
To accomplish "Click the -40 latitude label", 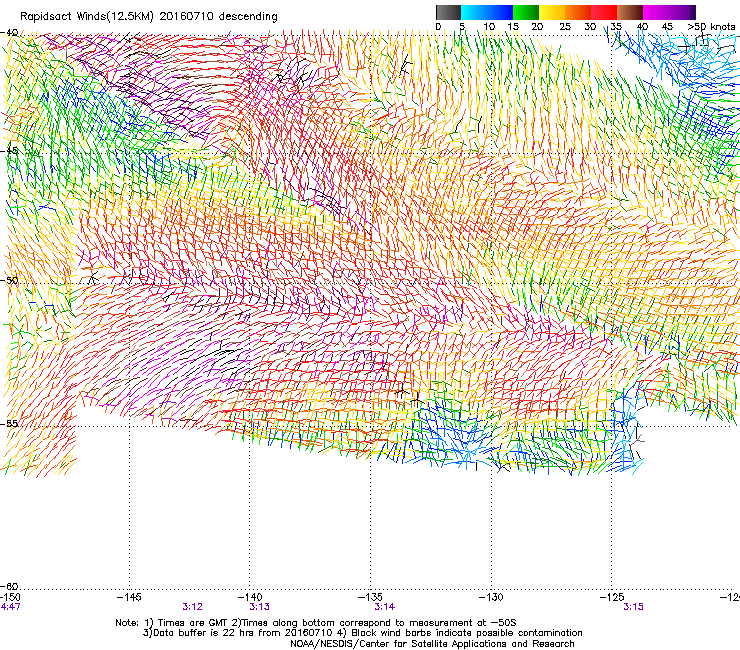I will 9,33.
